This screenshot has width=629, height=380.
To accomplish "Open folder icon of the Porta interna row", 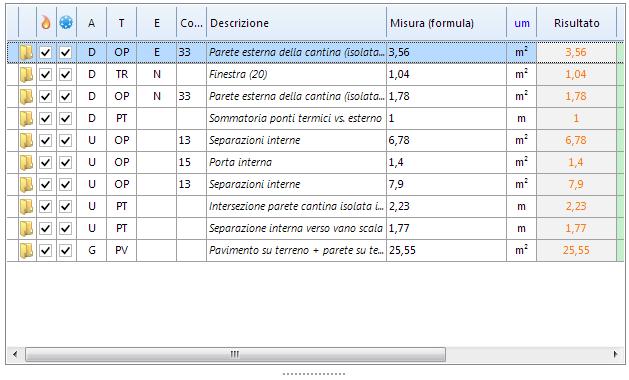I will point(26,163).
